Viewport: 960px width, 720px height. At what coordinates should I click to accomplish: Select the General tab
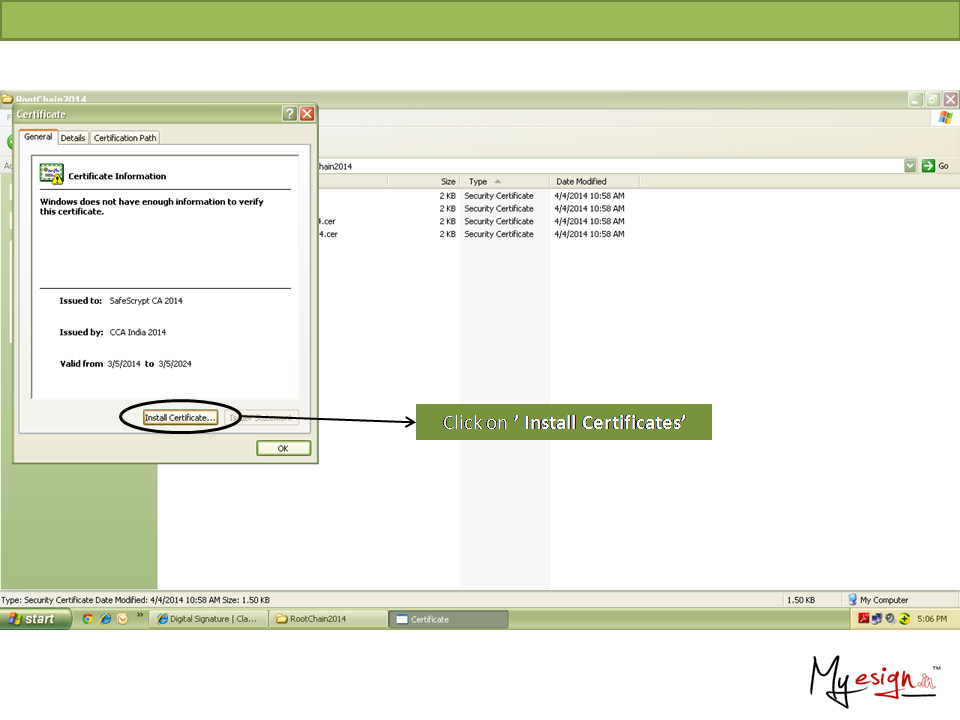click(38, 137)
